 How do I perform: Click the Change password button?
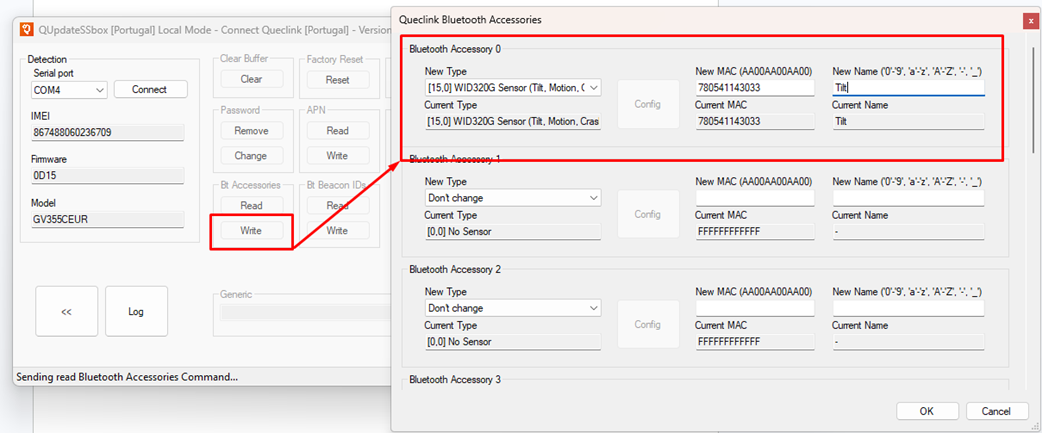(x=250, y=156)
